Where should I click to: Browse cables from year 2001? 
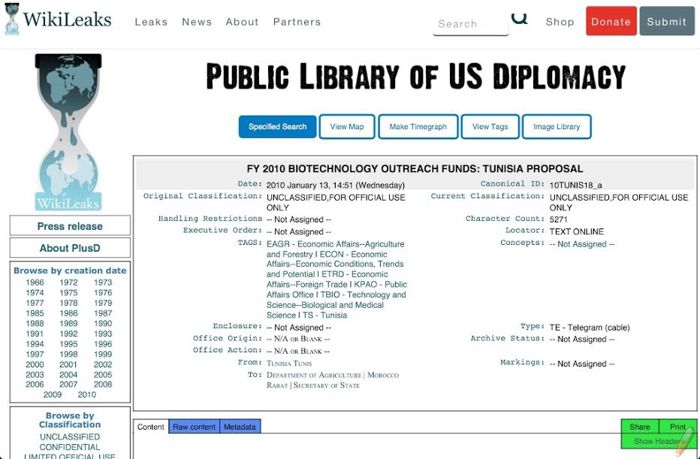coord(68,364)
